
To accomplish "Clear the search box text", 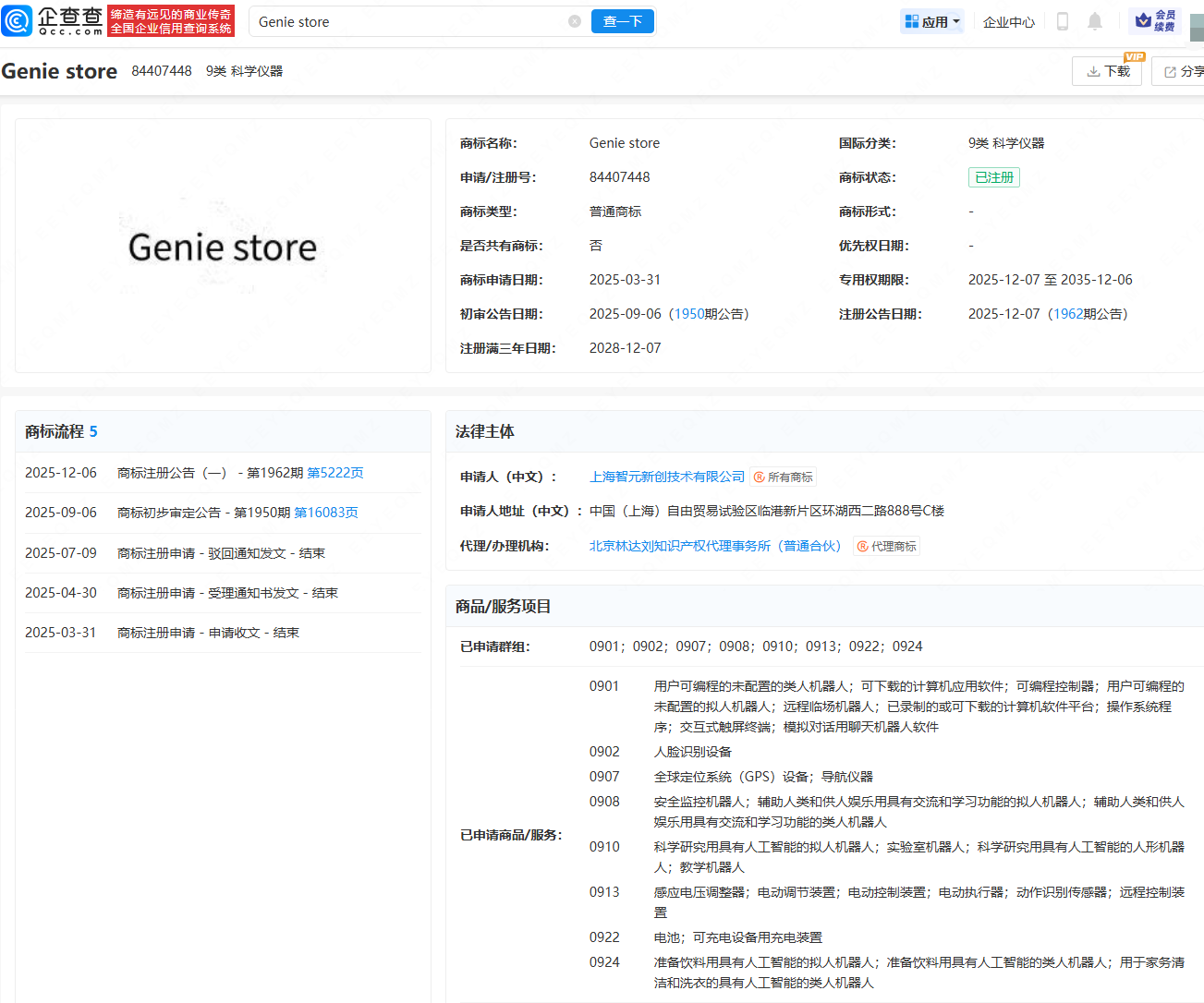I will 575,21.
